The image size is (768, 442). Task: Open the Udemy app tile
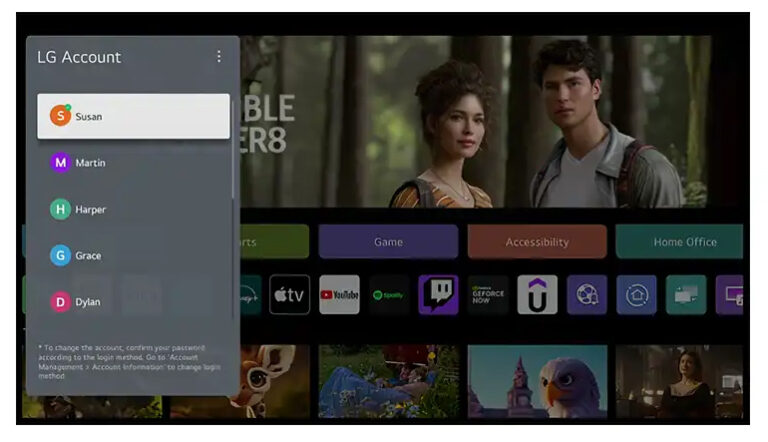pos(537,295)
